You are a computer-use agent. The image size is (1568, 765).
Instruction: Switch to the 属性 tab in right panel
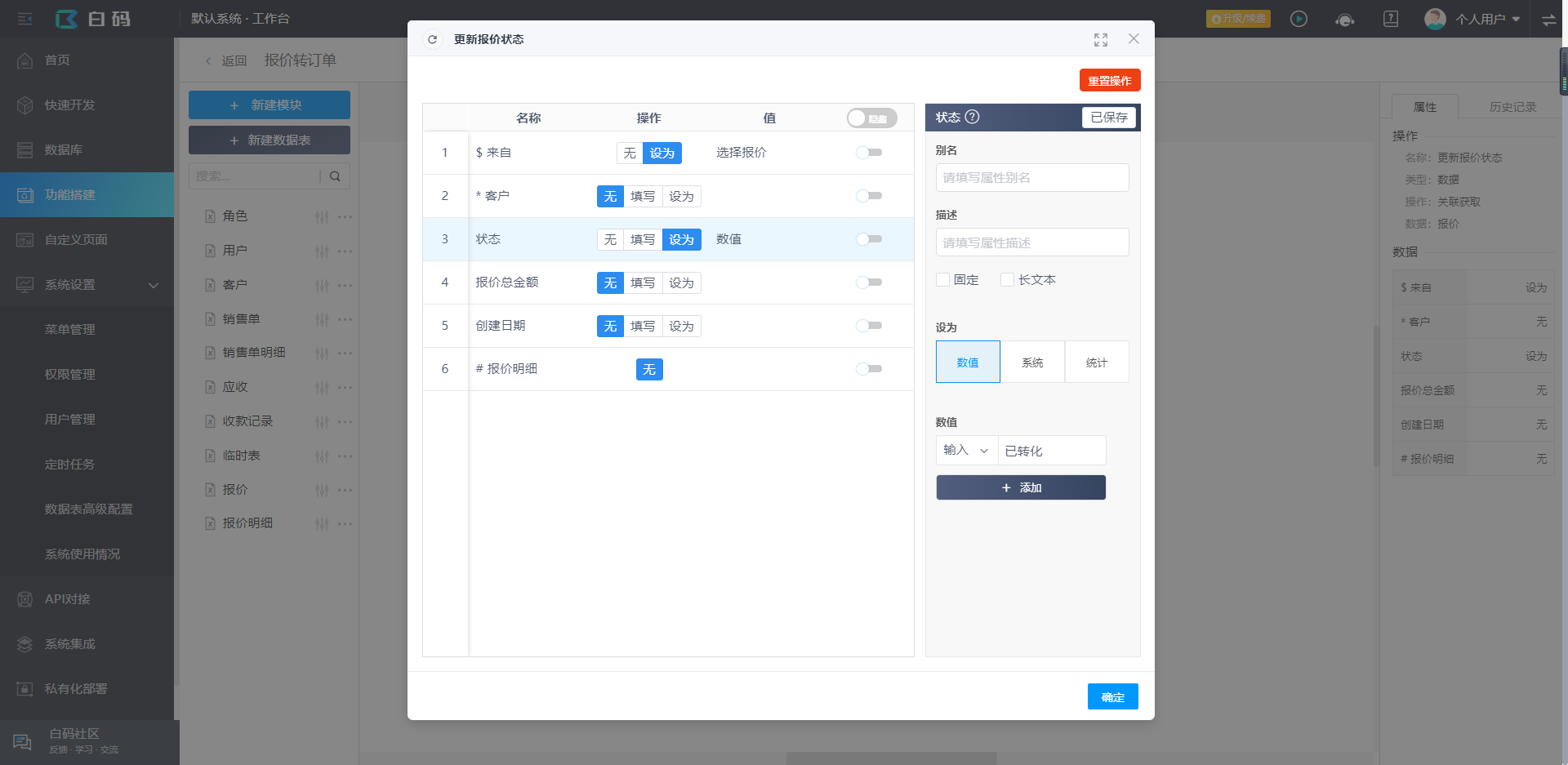click(x=1424, y=107)
